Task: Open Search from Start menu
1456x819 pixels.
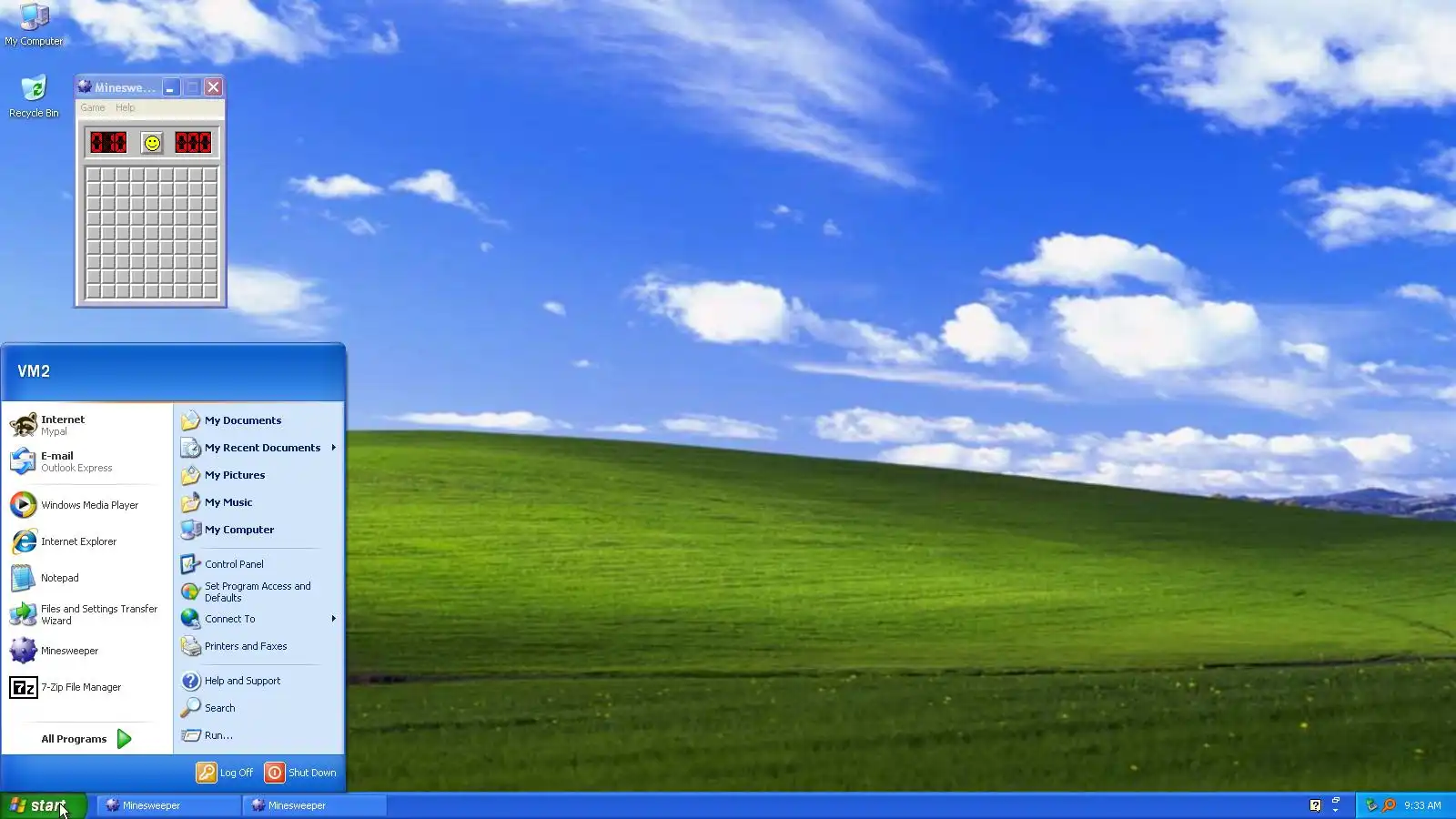Action: 259,708
